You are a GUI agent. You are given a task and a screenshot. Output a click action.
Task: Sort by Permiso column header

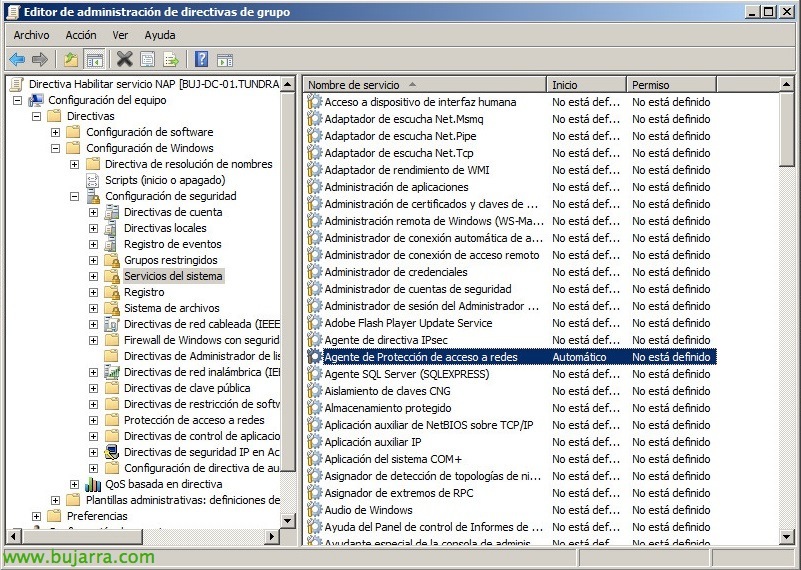click(x=672, y=85)
